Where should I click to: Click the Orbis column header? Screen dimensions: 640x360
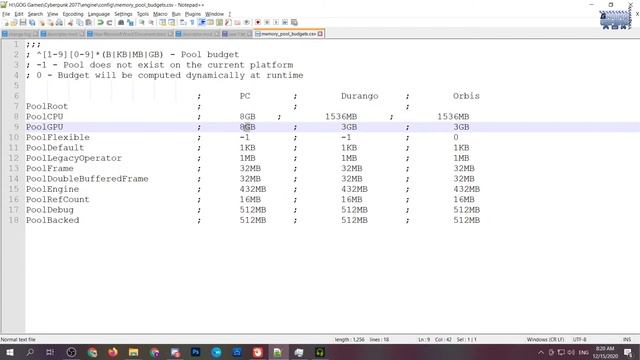[466, 96]
